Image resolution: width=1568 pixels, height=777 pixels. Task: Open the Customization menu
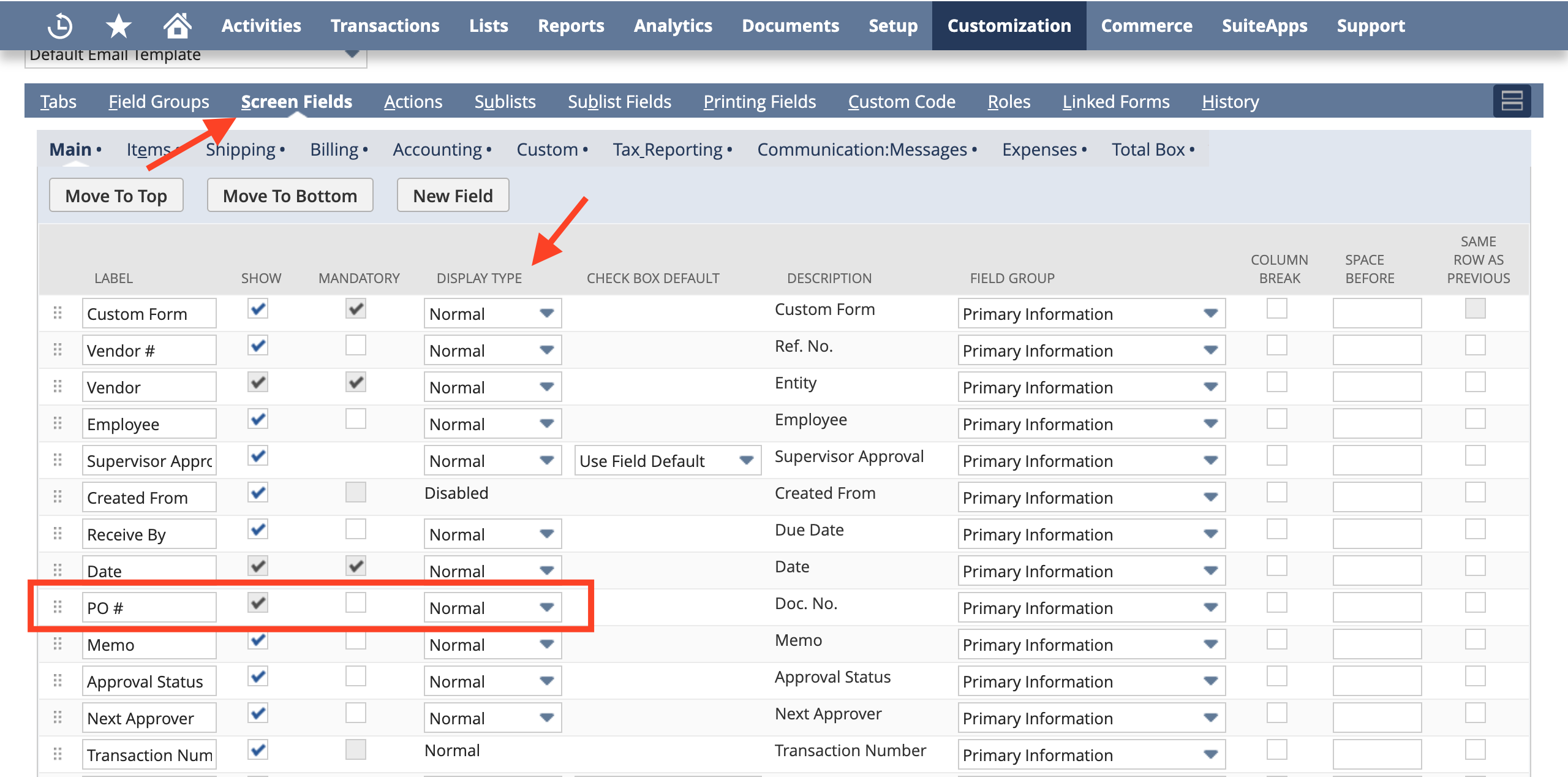(x=1009, y=26)
